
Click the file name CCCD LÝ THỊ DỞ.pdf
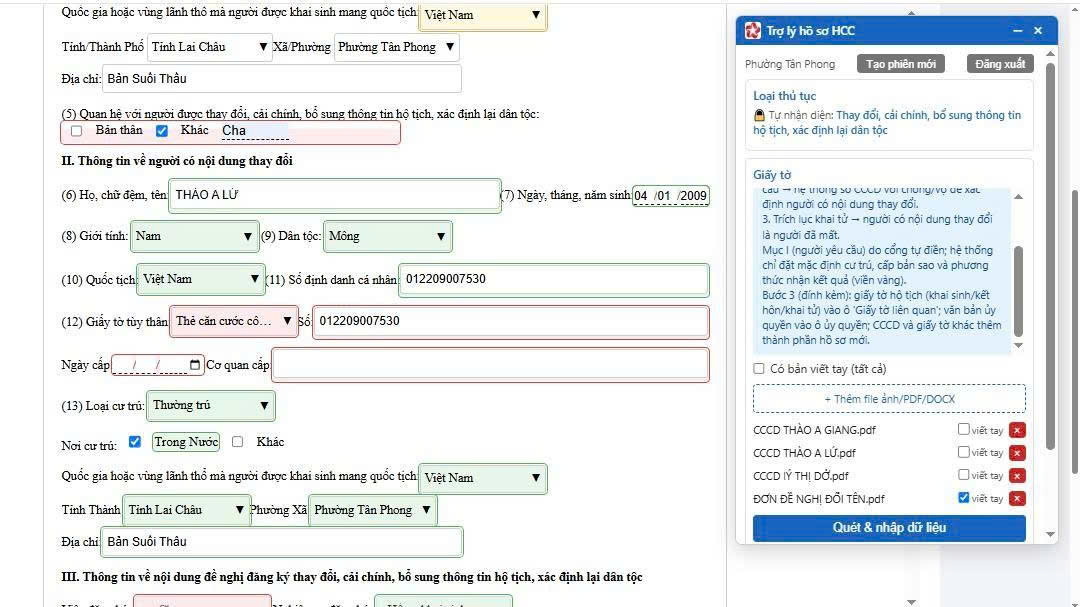800,476
